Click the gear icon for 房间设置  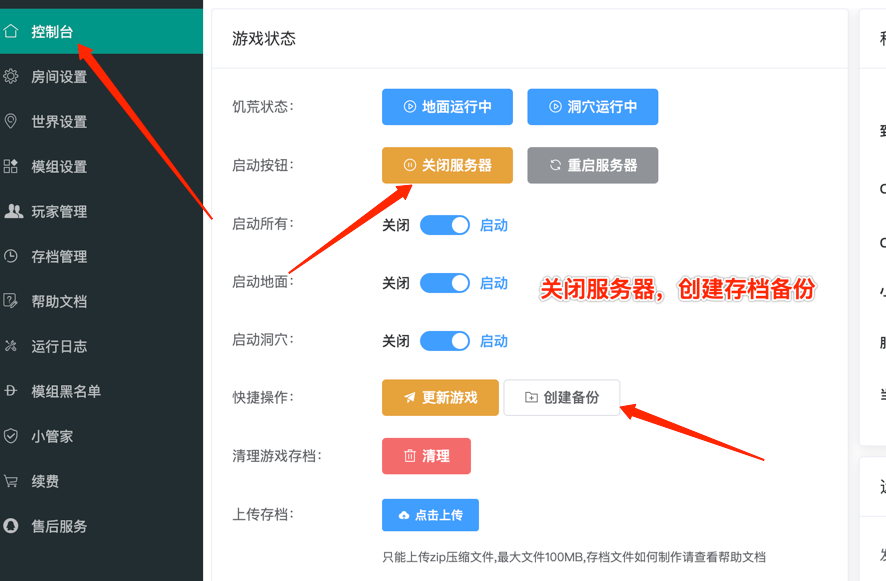click(x=11, y=76)
